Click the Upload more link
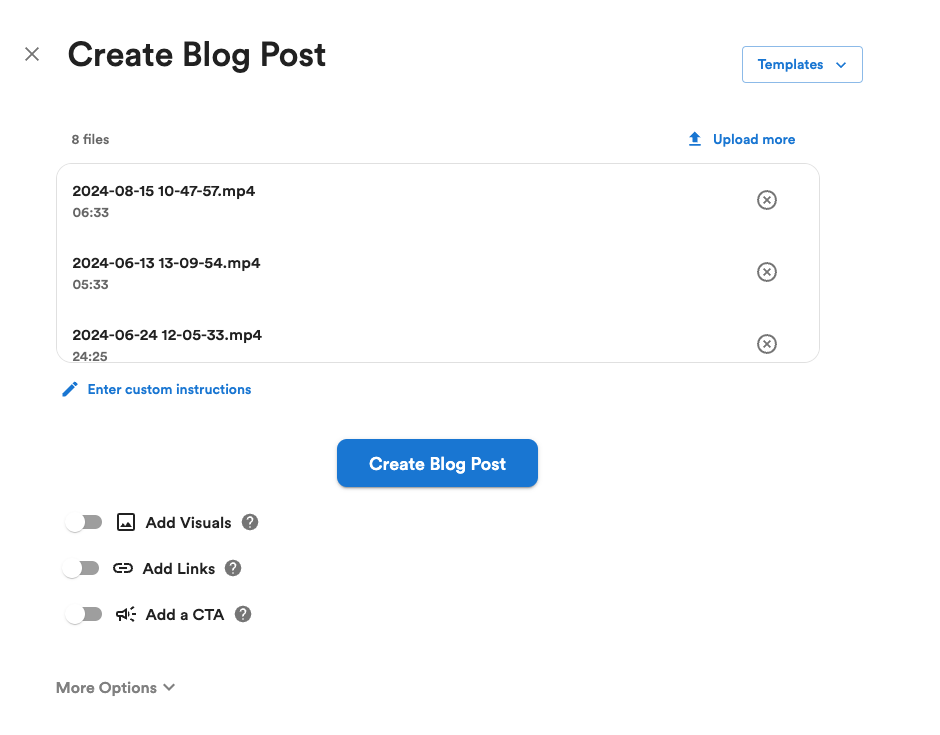 (x=742, y=140)
